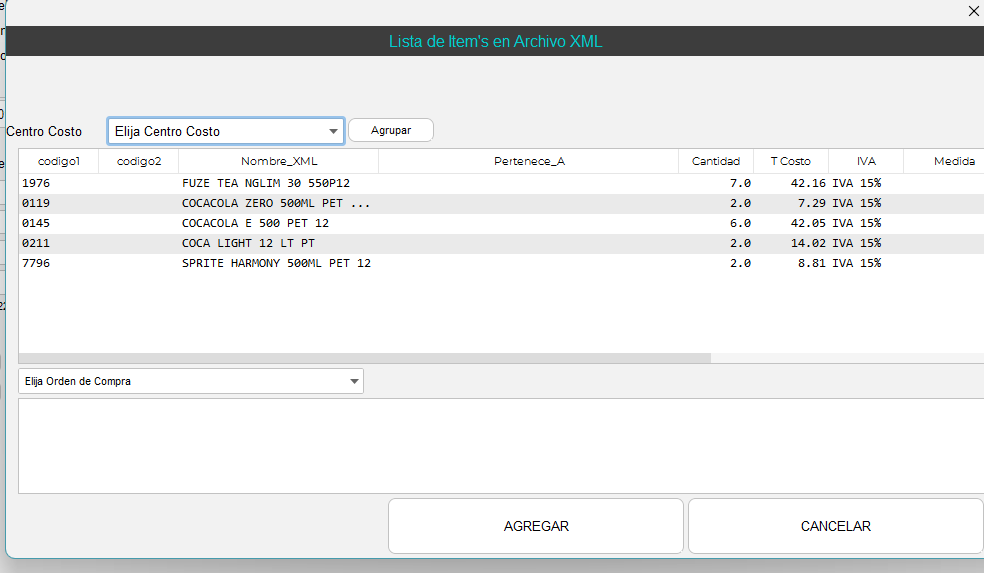Select the SPRITE HARMONY 500ML row
The width and height of the screenshot is (984, 573).
[x=276, y=263]
